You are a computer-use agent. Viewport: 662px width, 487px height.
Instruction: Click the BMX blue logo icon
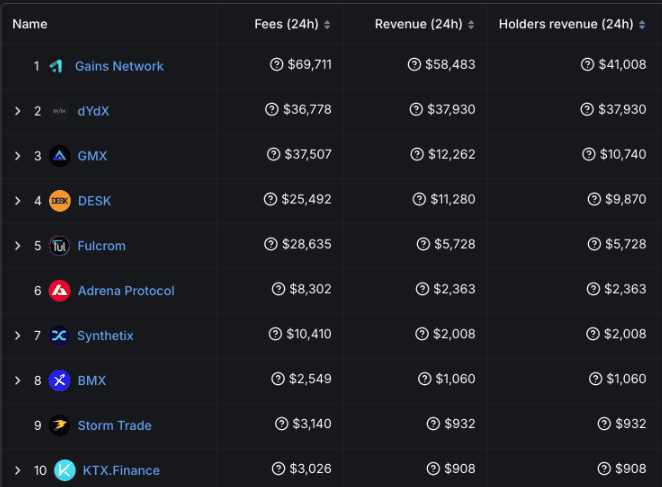59,381
